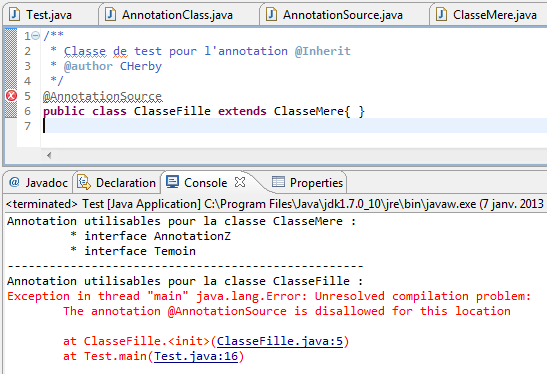Open the Declaration view tab
Image resolution: width=547 pixels, height=374 pixels.
click(117, 182)
